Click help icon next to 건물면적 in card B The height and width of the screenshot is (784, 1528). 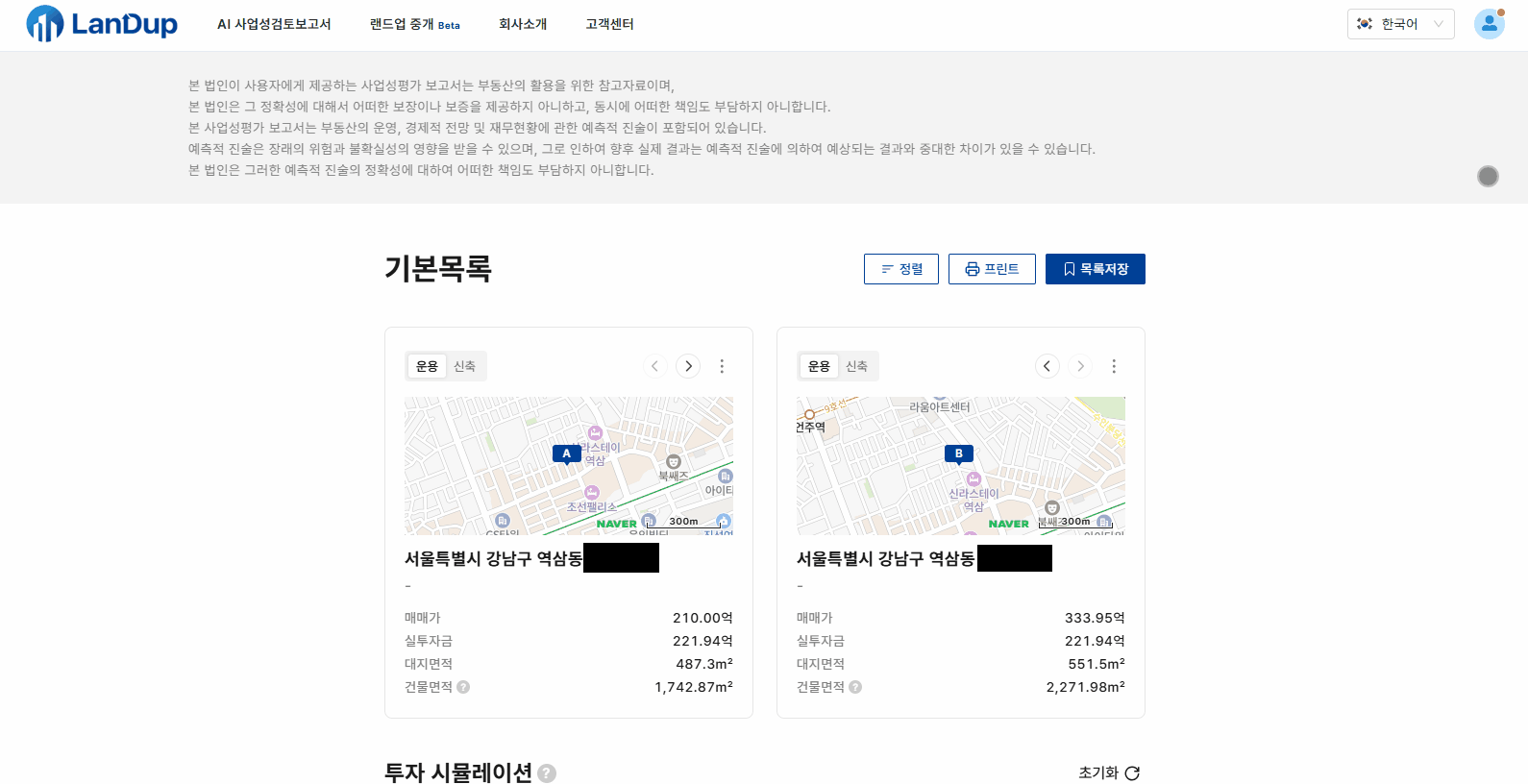point(855,687)
